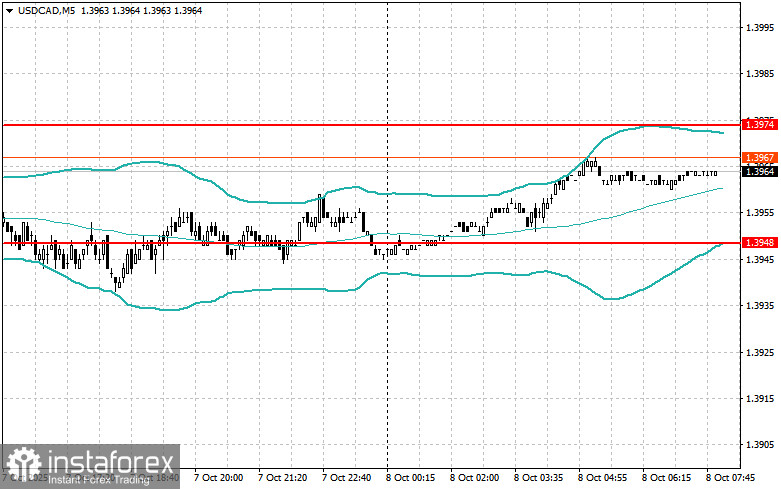Click the 7 Oct 21:20 time label

(x=282, y=478)
